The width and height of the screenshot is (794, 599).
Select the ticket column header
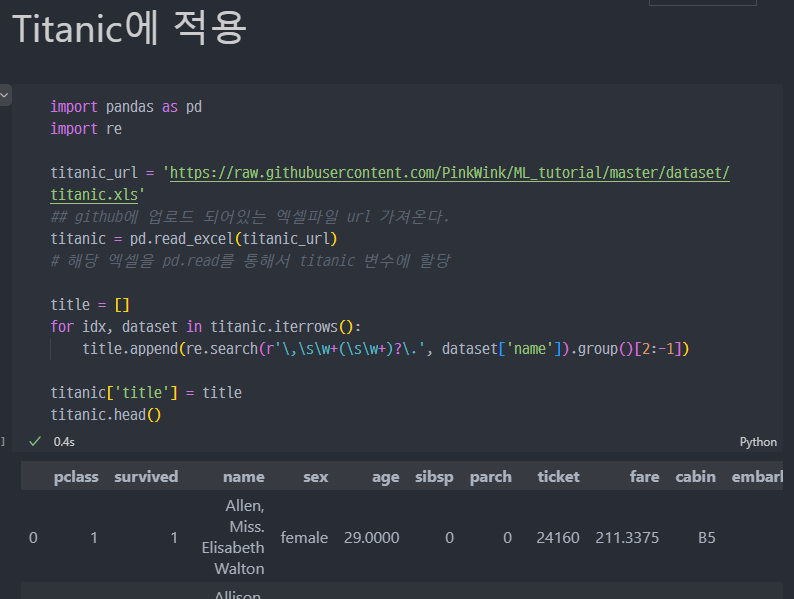[x=558, y=477]
